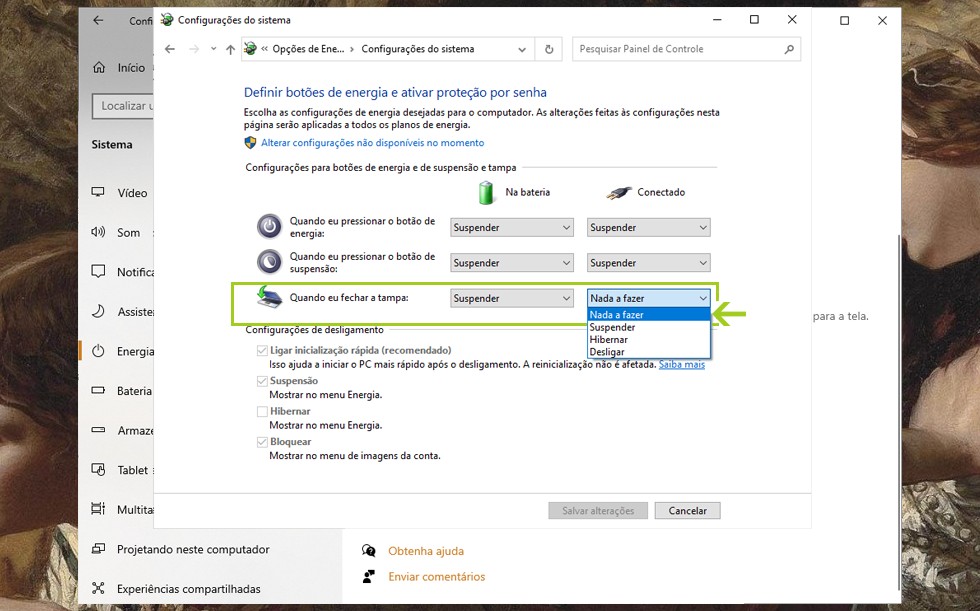Click the Cancelar button
The width and height of the screenshot is (980, 611).
687,511
